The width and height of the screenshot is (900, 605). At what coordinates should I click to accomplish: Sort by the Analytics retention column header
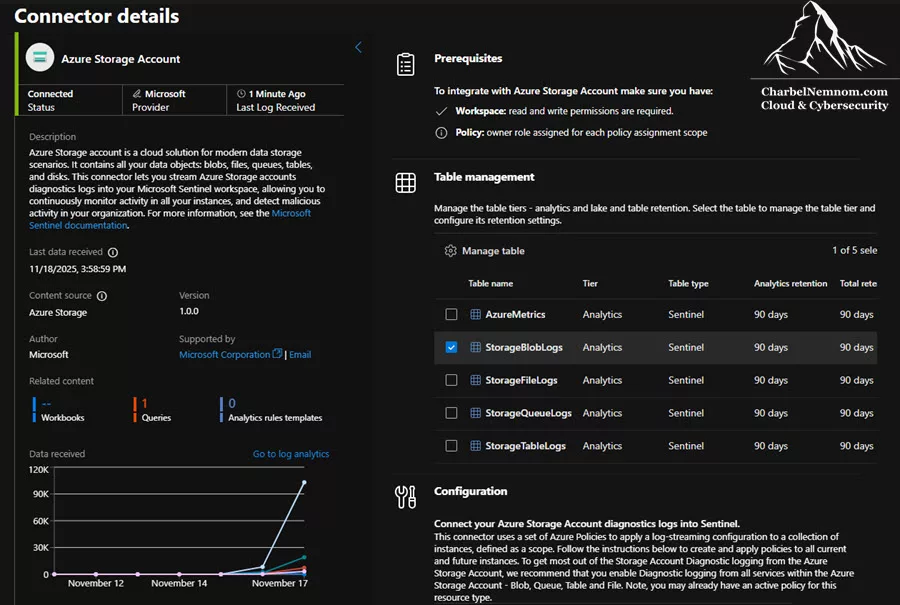click(x=790, y=283)
